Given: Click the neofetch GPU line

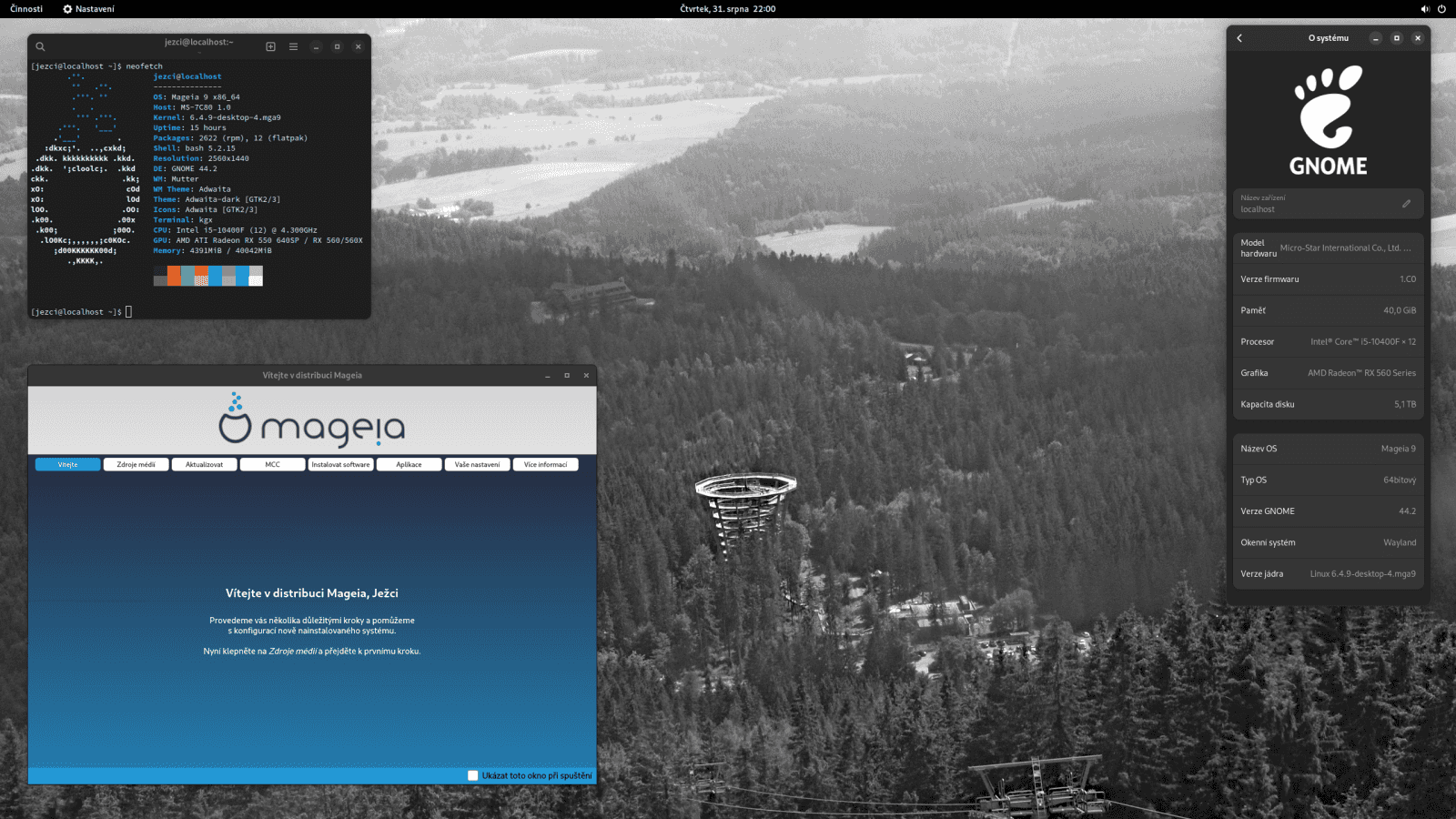Looking at the screenshot, I should (x=258, y=240).
